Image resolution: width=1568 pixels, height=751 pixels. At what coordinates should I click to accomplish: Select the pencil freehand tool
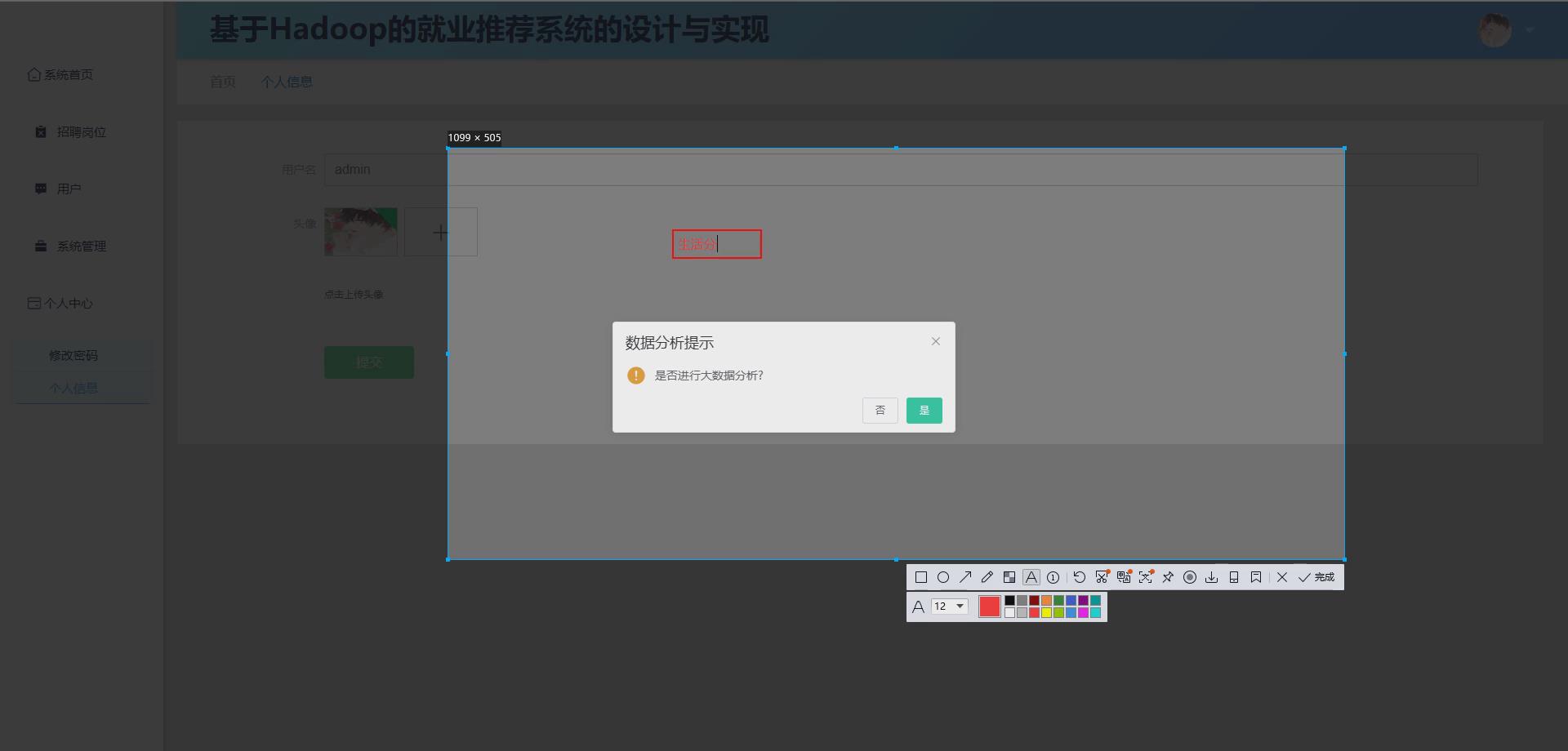point(987,577)
